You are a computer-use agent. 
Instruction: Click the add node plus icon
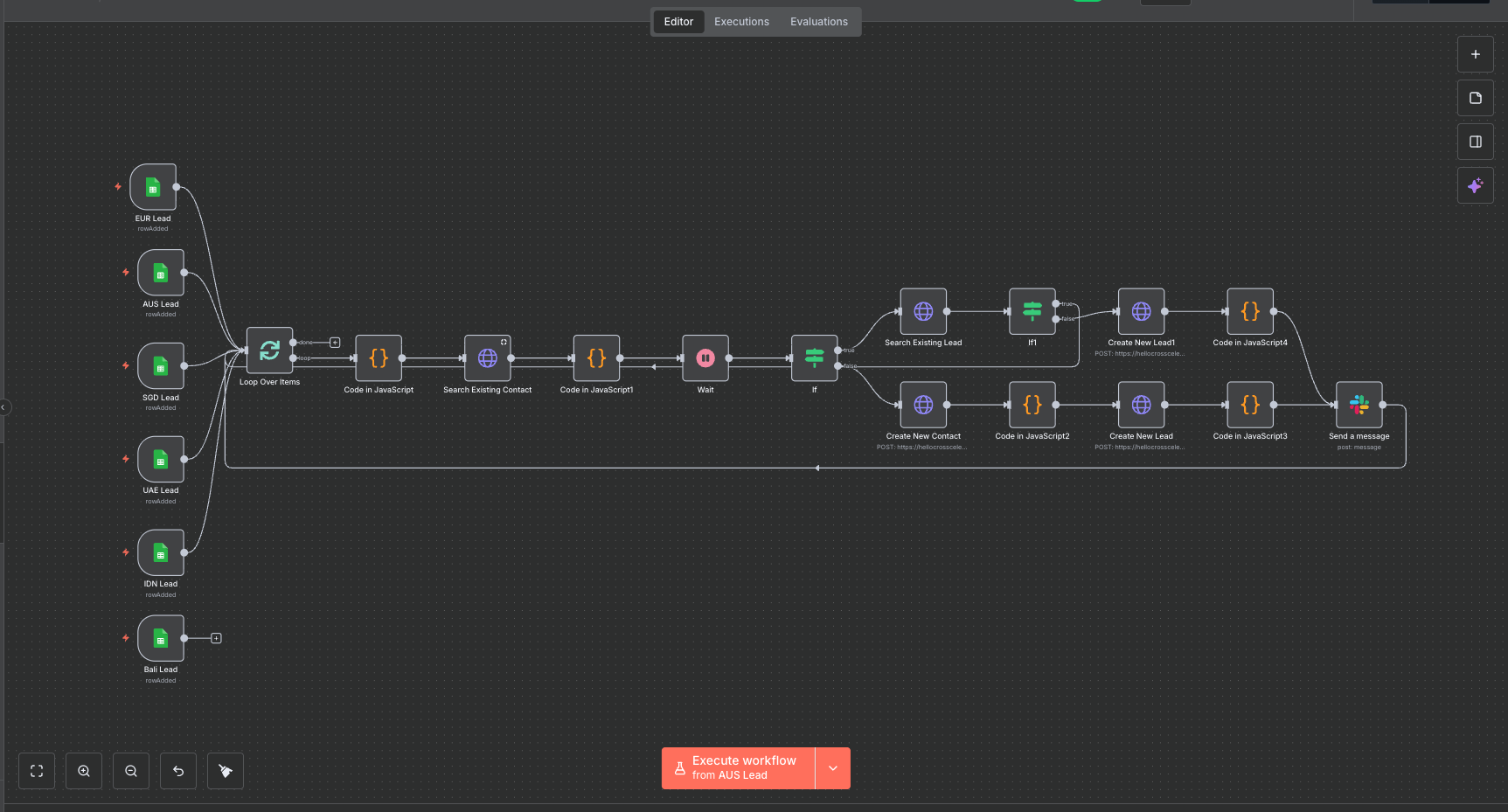pyautogui.click(x=1475, y=54)
